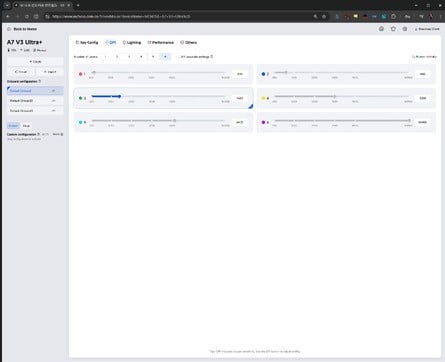The image size is (445, 362).
Task: Click the info icon beside X/Y separate settings
Action: pos(212,57)
